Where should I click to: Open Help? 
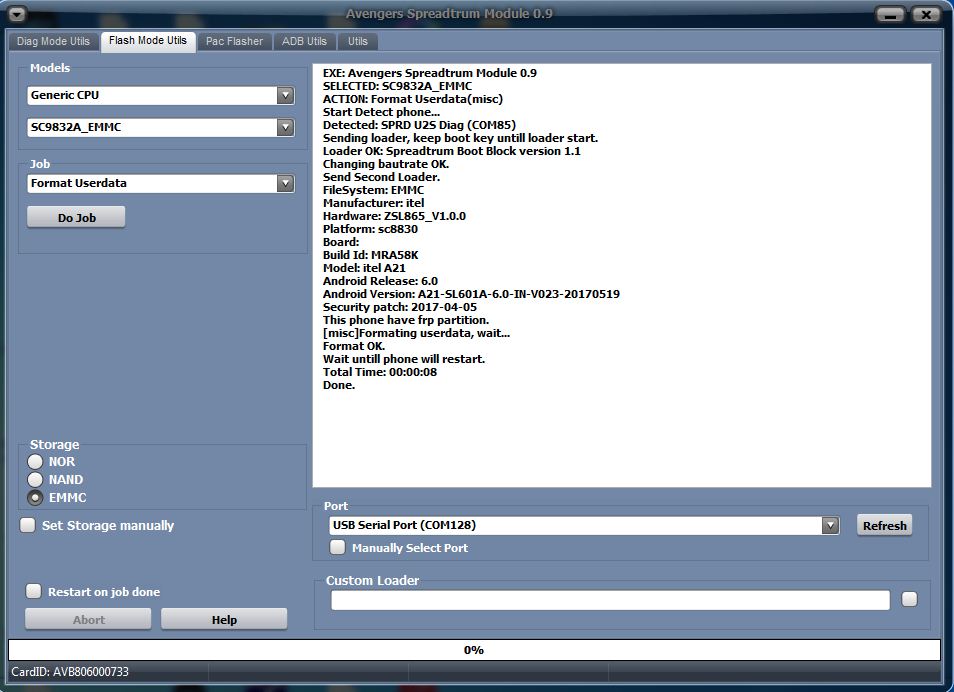pyautogui.click(x=224, y=619)
